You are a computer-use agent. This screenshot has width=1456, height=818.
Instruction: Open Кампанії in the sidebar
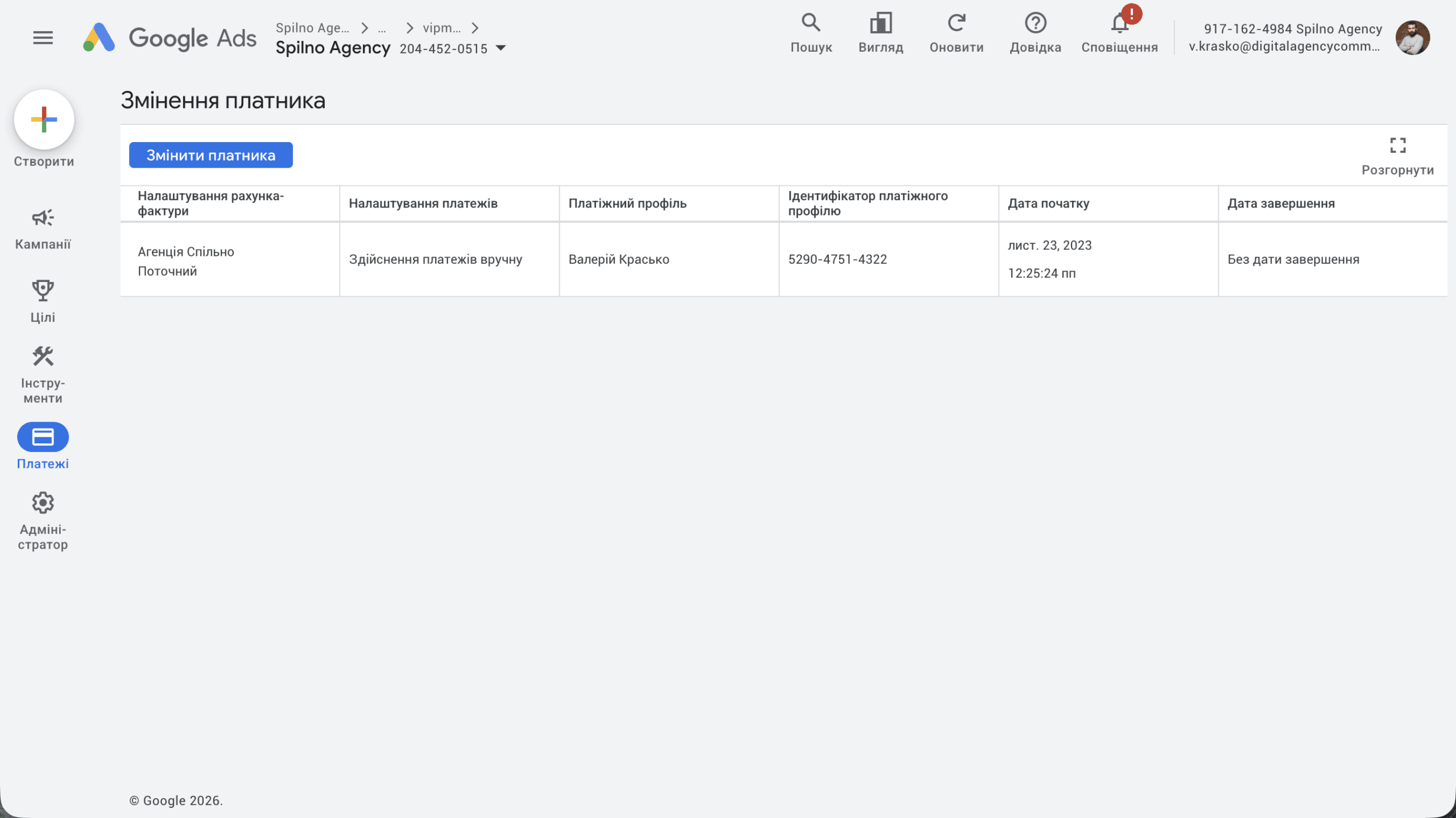click(43, 229)
